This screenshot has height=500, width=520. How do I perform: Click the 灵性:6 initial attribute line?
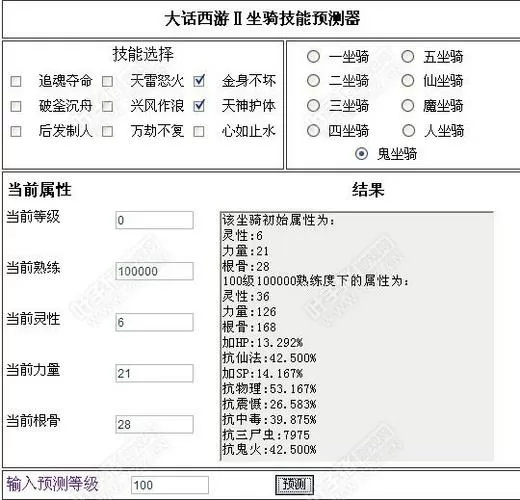[x=243, y=235]
